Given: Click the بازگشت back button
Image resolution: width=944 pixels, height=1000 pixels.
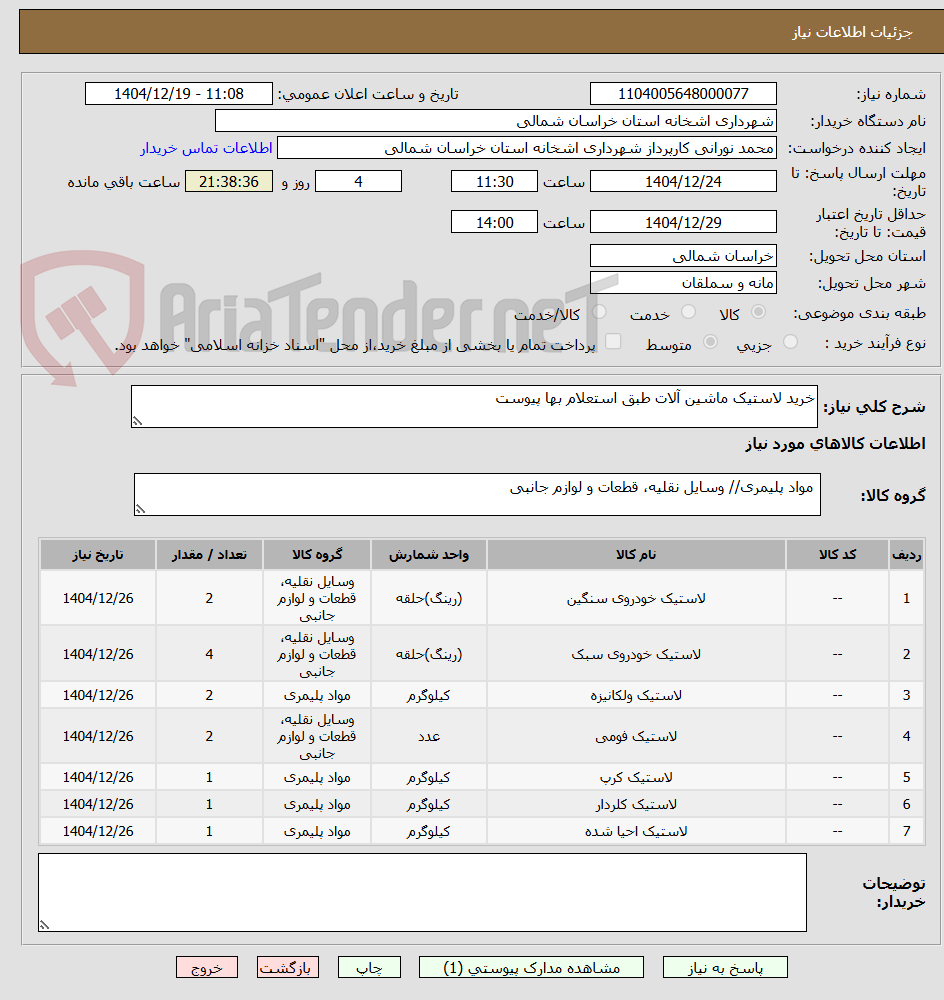Looking at the screenshot, I should click(x=288, y=967).
